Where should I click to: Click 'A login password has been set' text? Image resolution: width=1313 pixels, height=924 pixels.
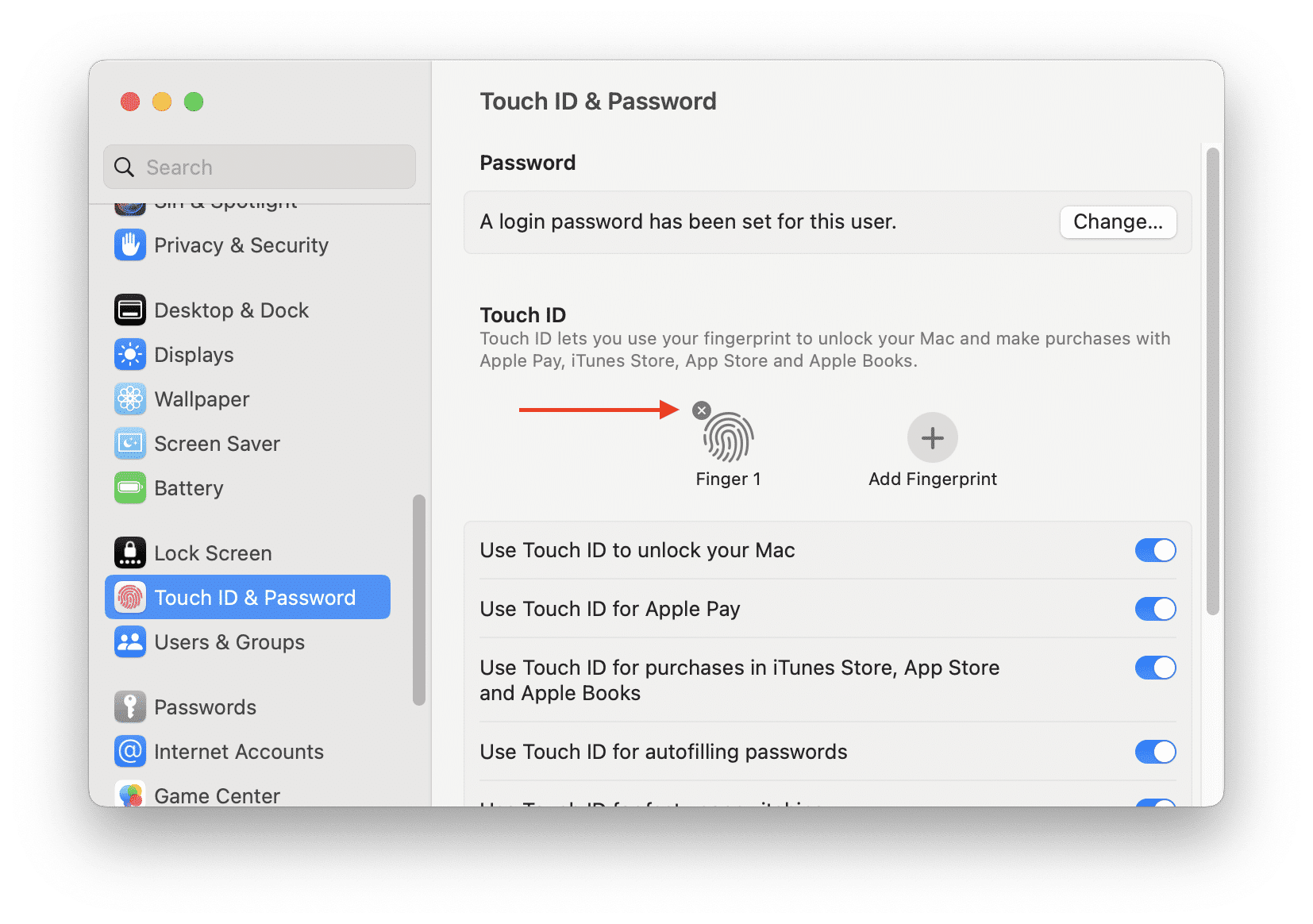click(688, 221)
